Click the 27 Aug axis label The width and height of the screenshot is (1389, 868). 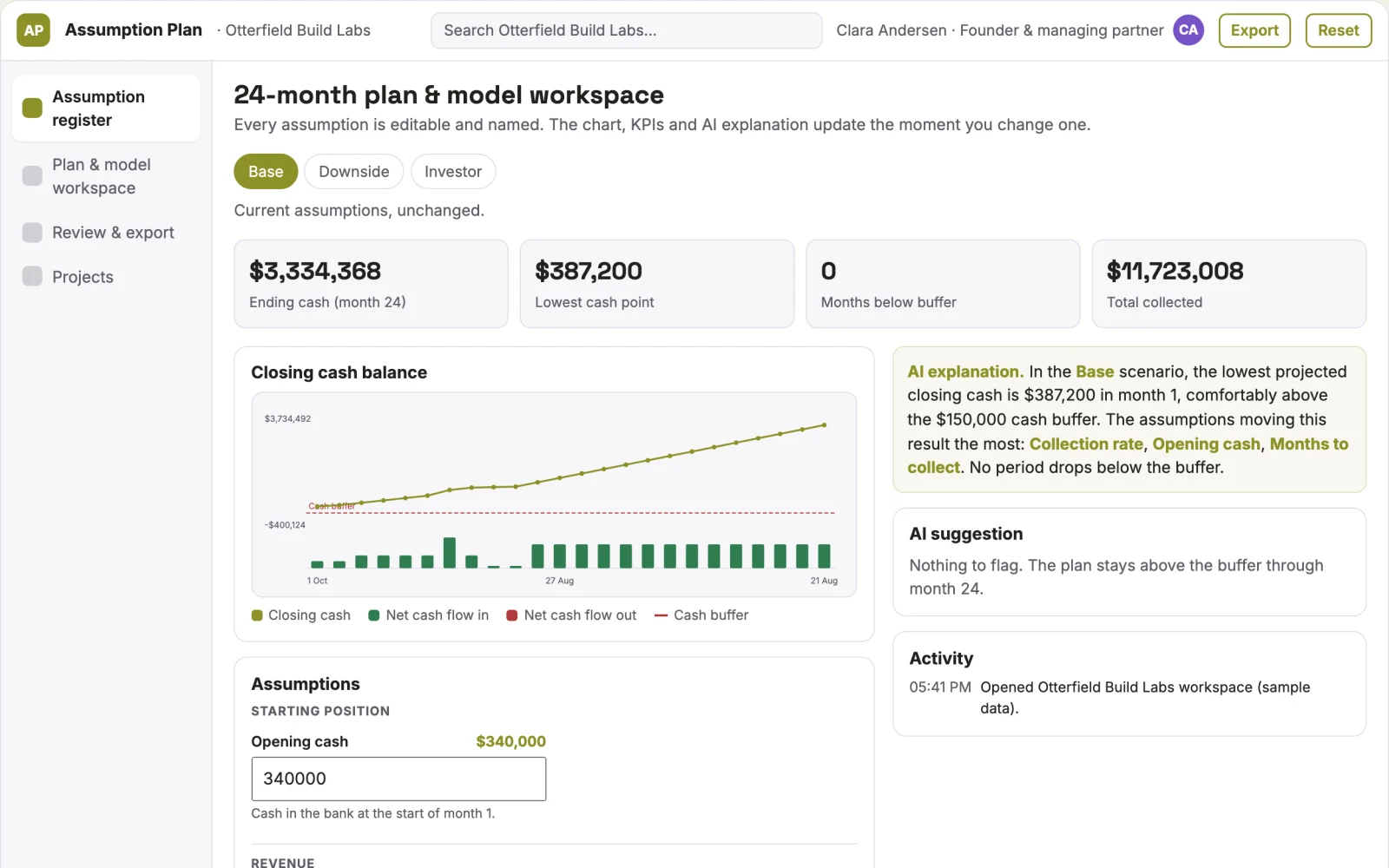(559, 581)
